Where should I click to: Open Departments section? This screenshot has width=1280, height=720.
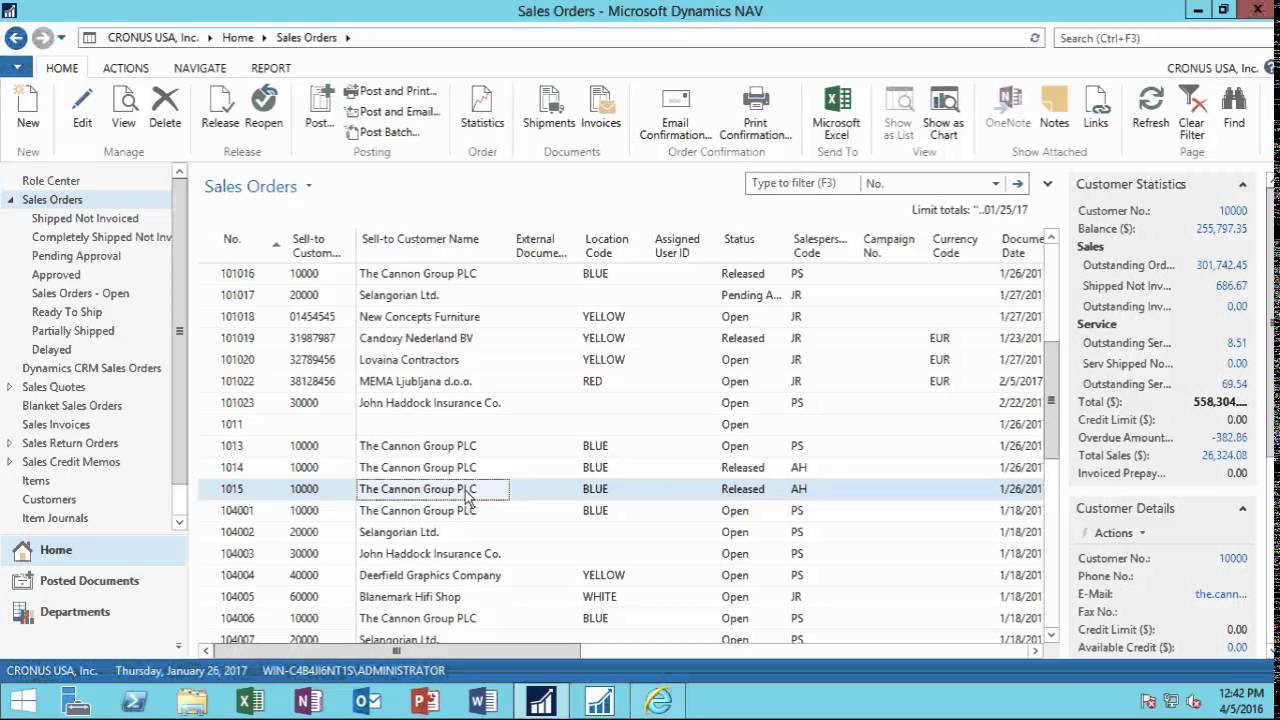pyautogui.click(x=93, y=612)
